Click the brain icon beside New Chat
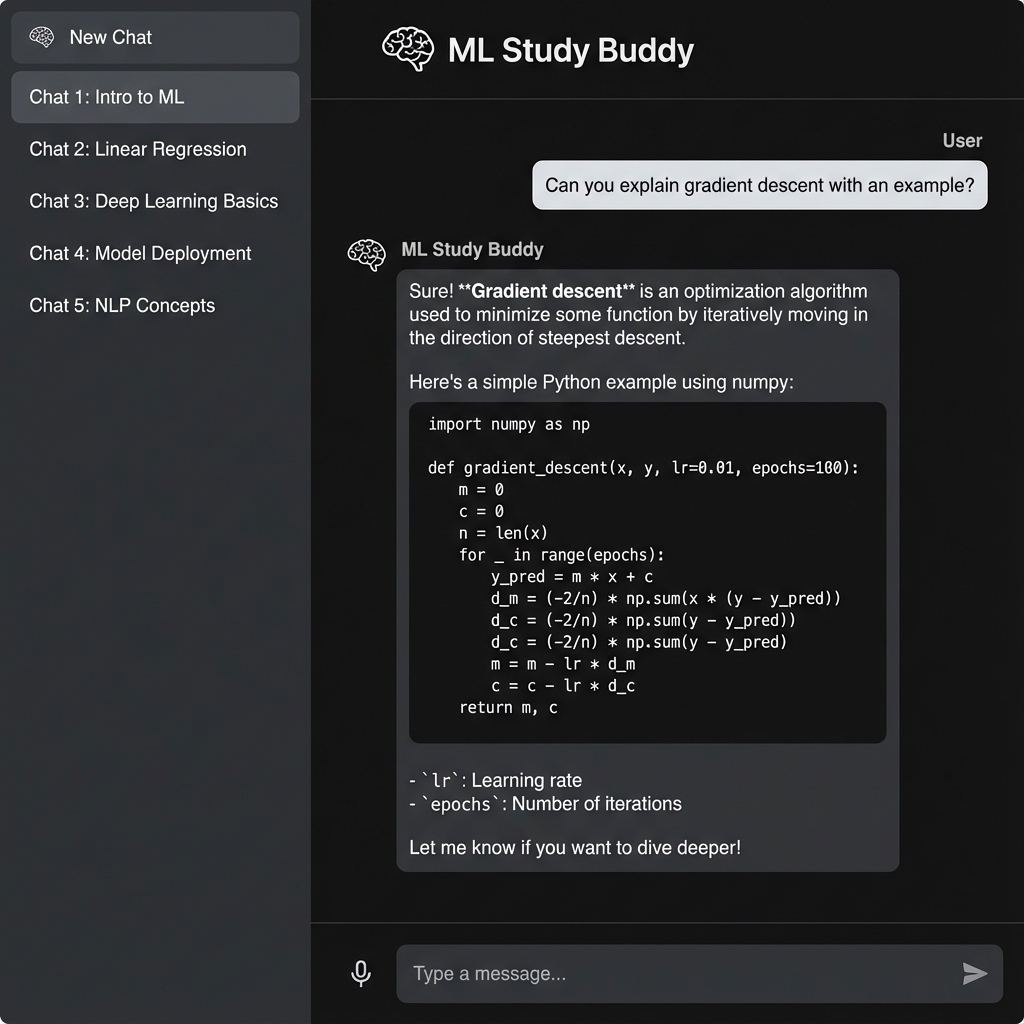Viewport: 1024px width, 1024px height. (x=42, y=38)
